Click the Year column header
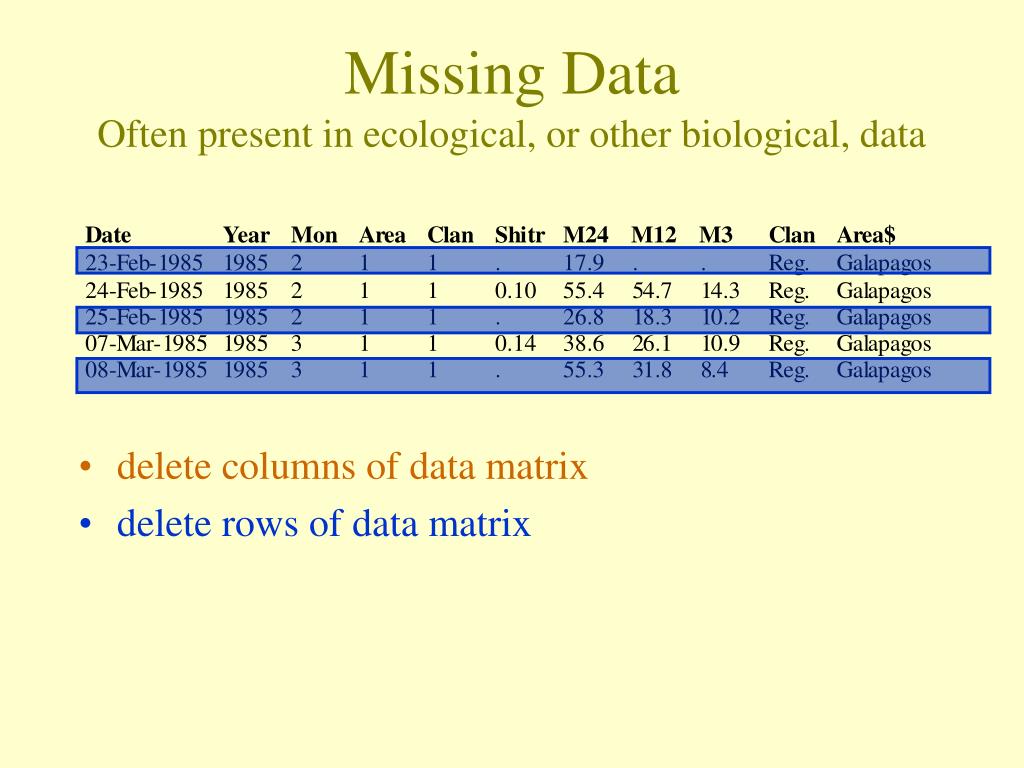Image resolution: width=1024 pixels, height=768 pixels. click(x=246, y=235)
